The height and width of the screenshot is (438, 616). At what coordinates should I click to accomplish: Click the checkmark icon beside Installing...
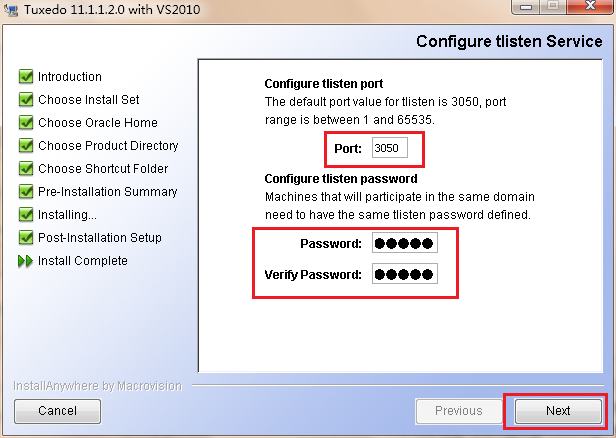[26, 215]
